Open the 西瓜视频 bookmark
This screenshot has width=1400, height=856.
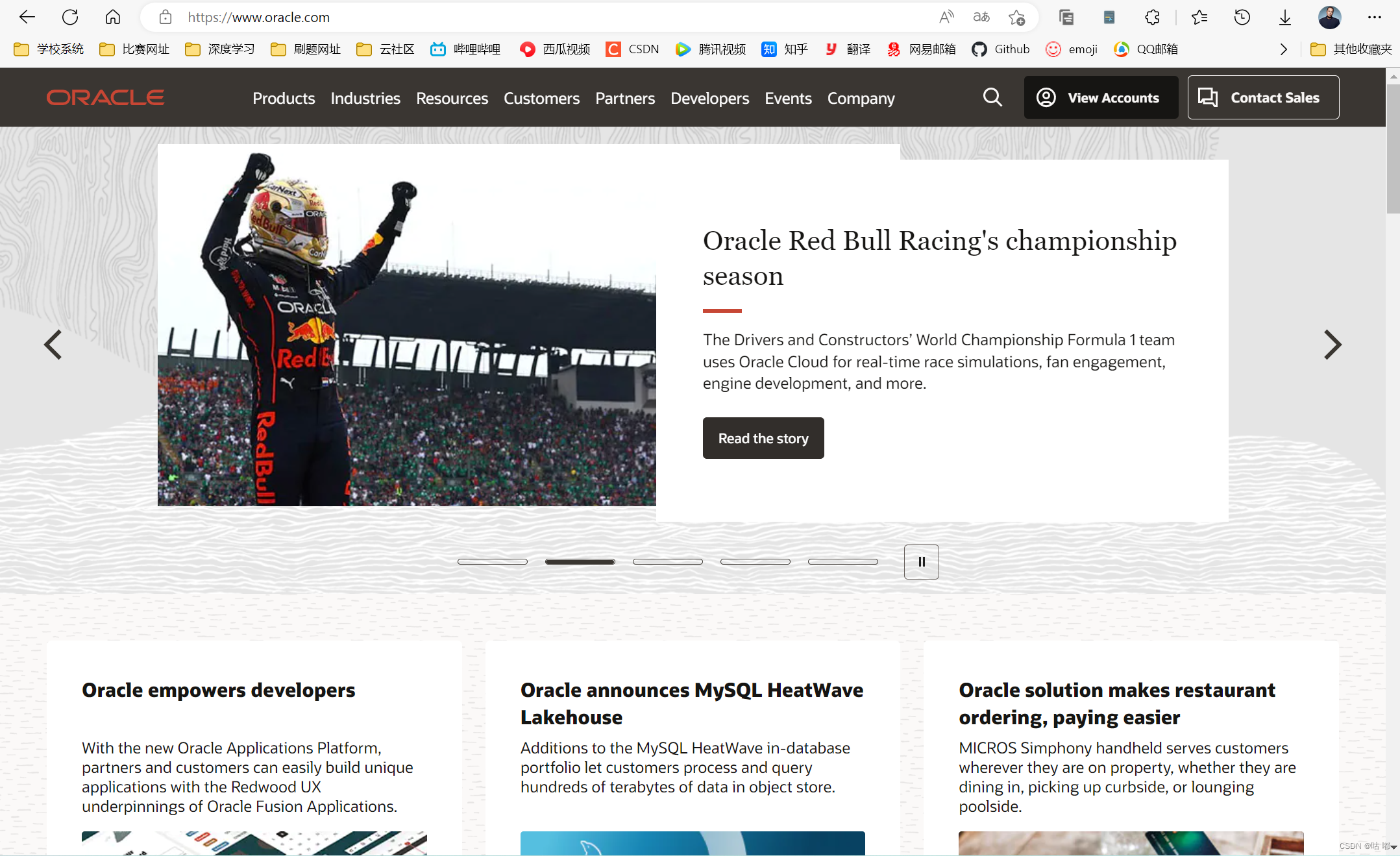coord(555,49)
